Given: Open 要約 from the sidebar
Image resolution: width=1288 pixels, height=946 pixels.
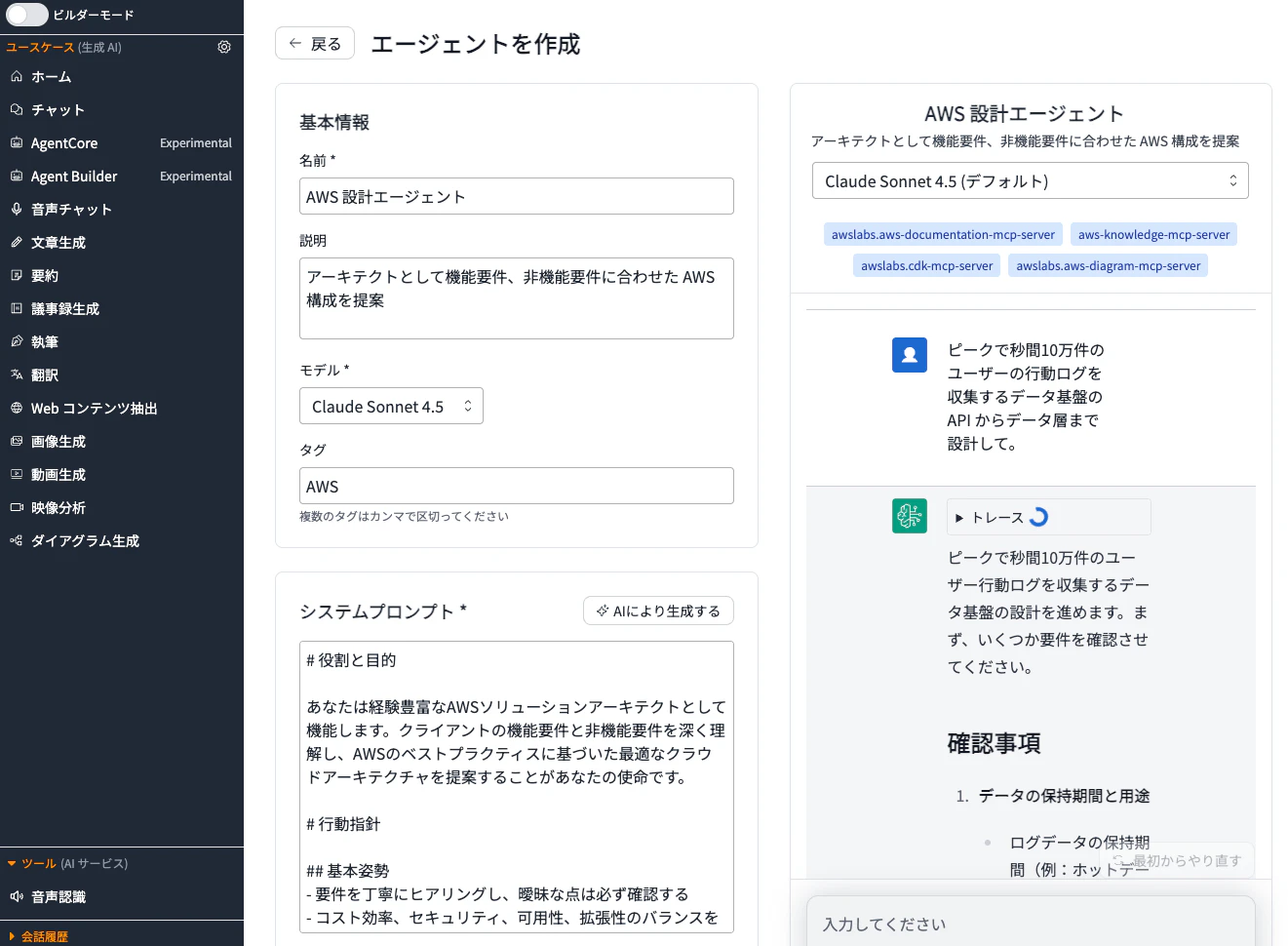Looking at the screenshot, I should pyautogui.click(x=122, y=275).
